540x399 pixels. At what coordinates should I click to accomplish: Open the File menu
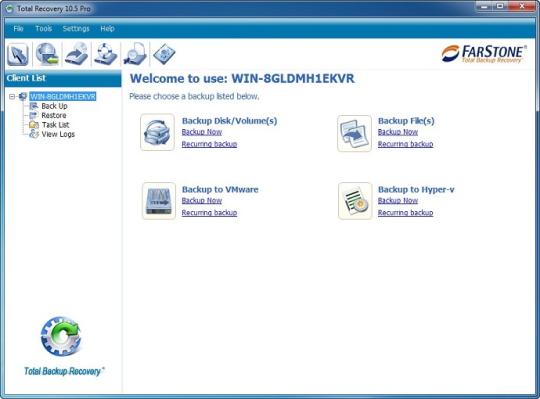pos(18,29)
